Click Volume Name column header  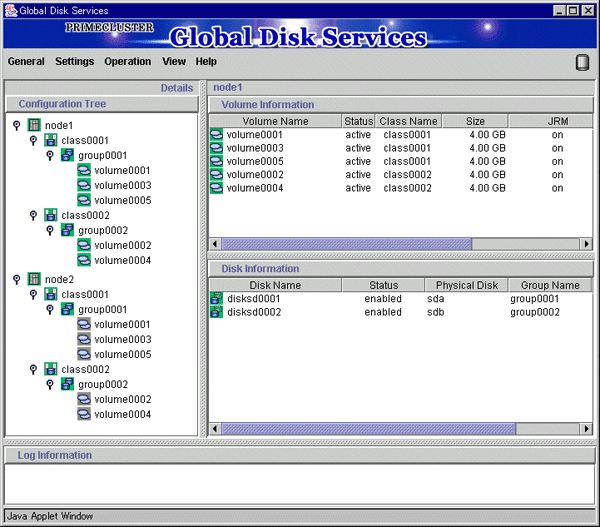click(275, 121)
